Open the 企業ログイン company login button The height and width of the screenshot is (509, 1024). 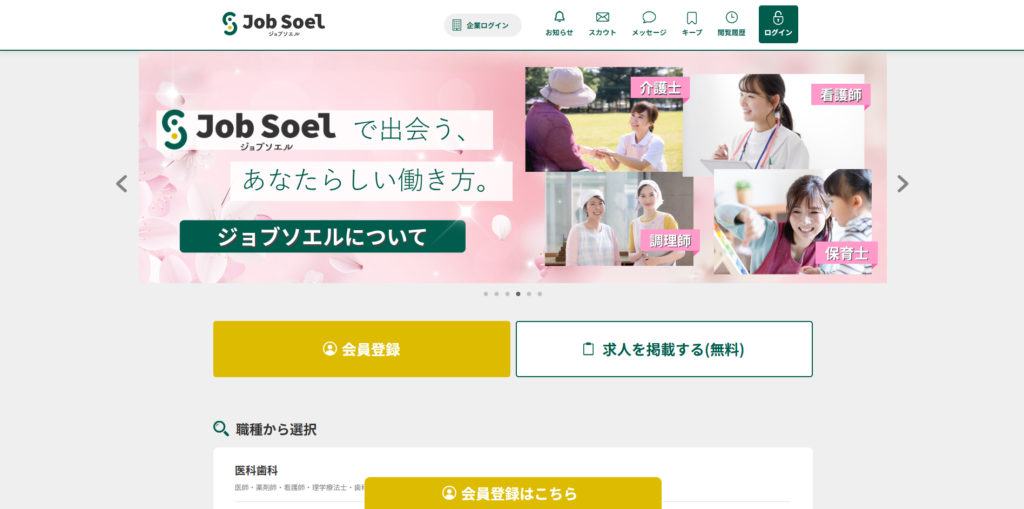tap(483, 25)
